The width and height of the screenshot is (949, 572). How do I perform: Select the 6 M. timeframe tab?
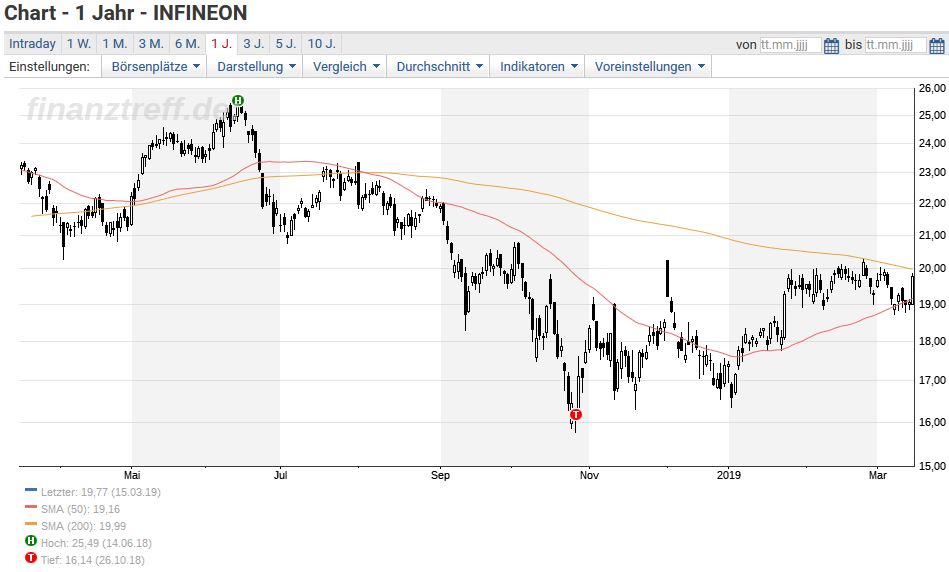point(187,44)
